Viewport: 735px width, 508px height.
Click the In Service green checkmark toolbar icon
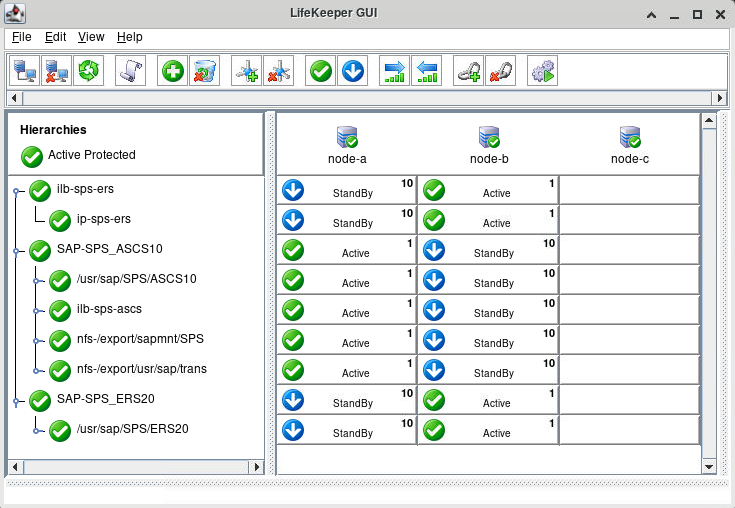(x=321, y=71)
